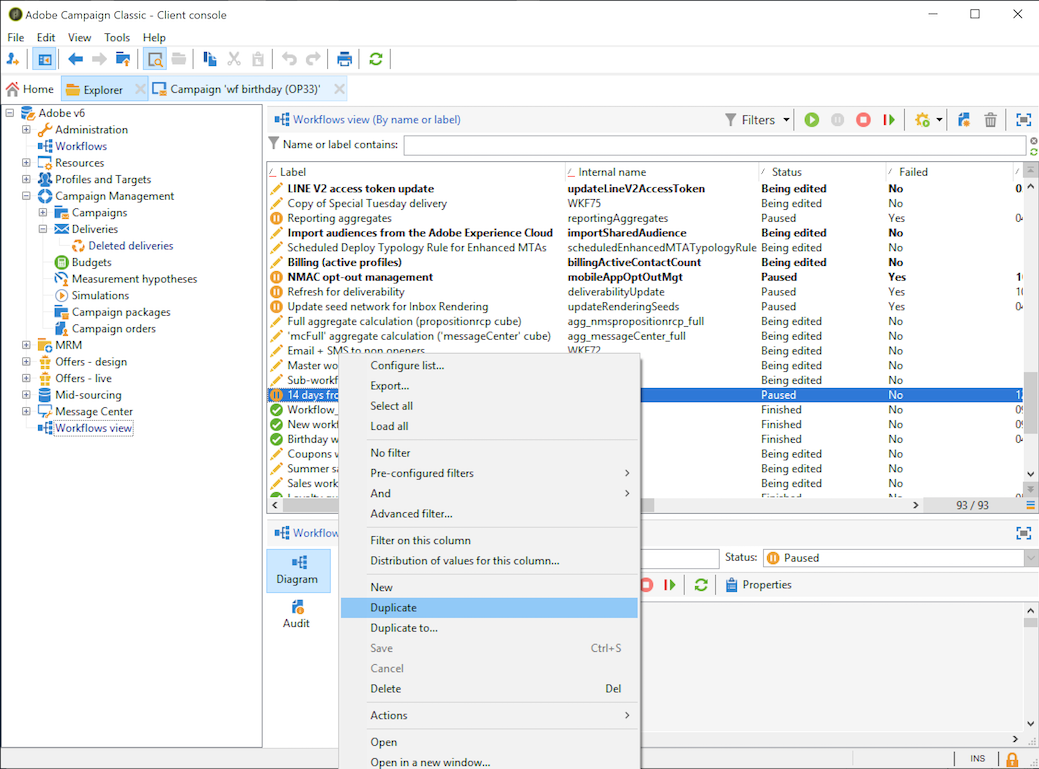This screenshot has height=769, width=1039.
Task: Switch to Campaign 'wf birthday (OP33)' tab
Action: click(244, 89)
